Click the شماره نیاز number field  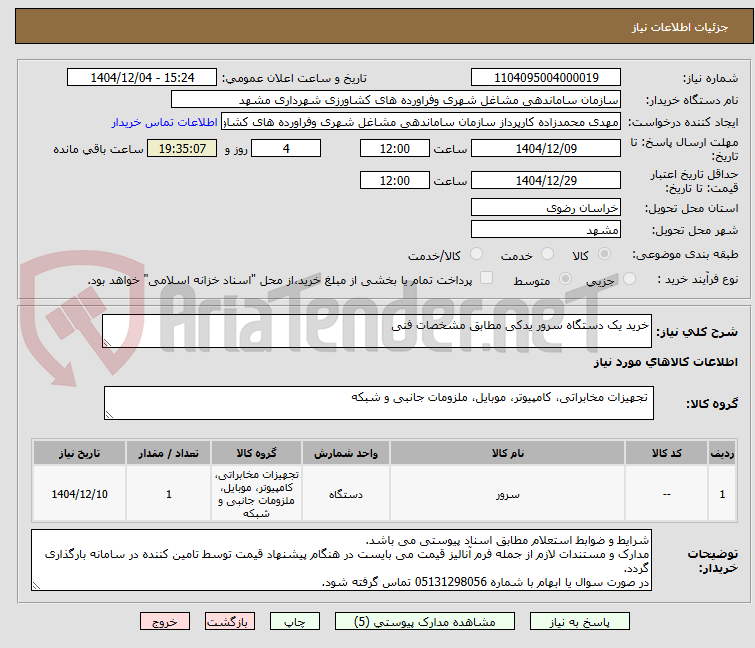[x=546, y=78]
